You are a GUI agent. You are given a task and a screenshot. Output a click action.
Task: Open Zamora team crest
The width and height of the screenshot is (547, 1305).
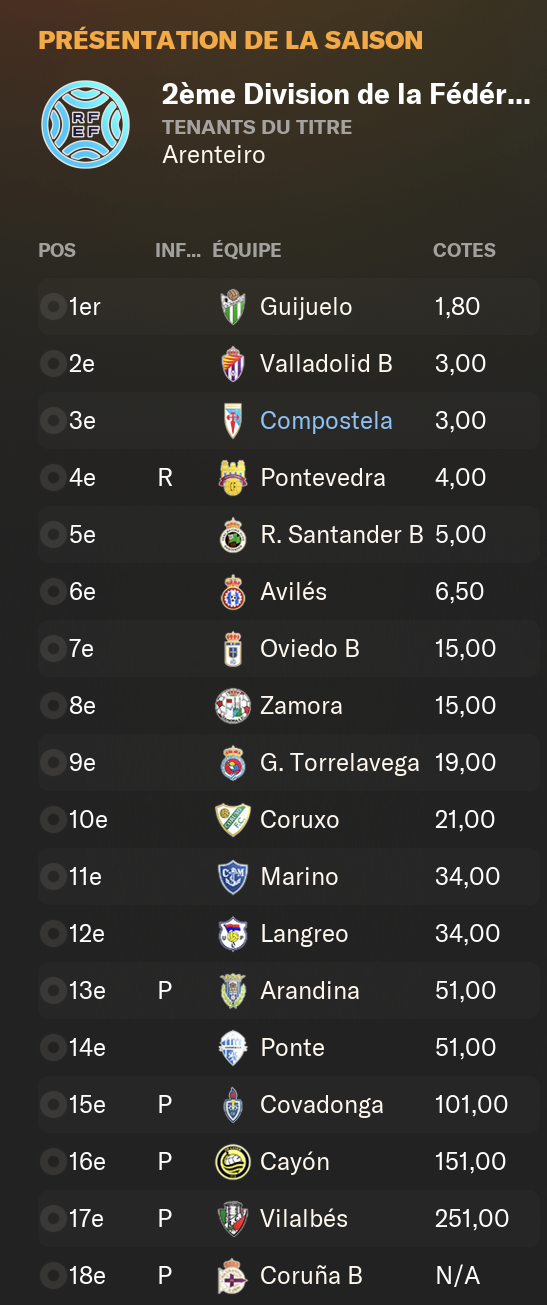tap(233, 705)
